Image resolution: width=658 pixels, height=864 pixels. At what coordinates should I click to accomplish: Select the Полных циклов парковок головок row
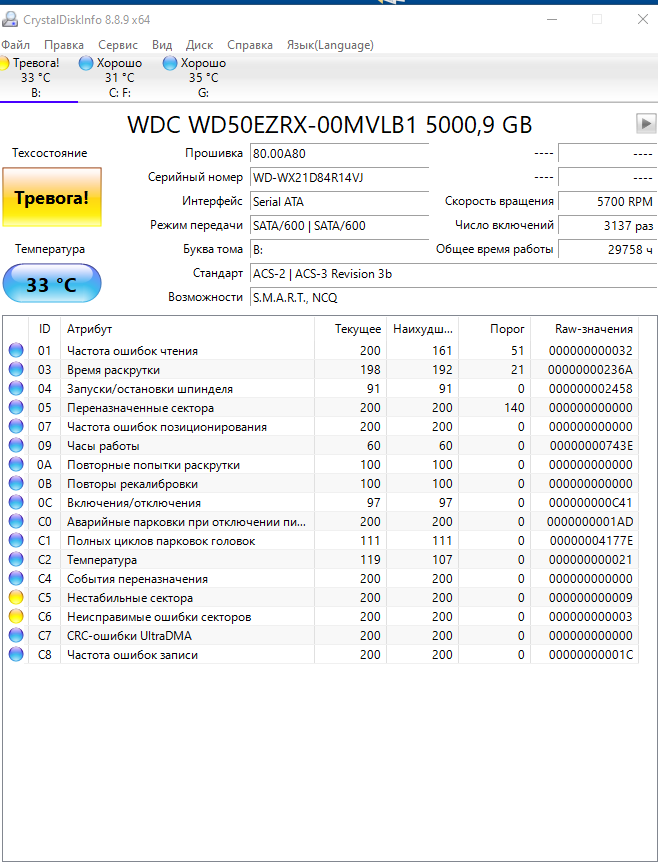pyautogui.click(x=323, y=541)
